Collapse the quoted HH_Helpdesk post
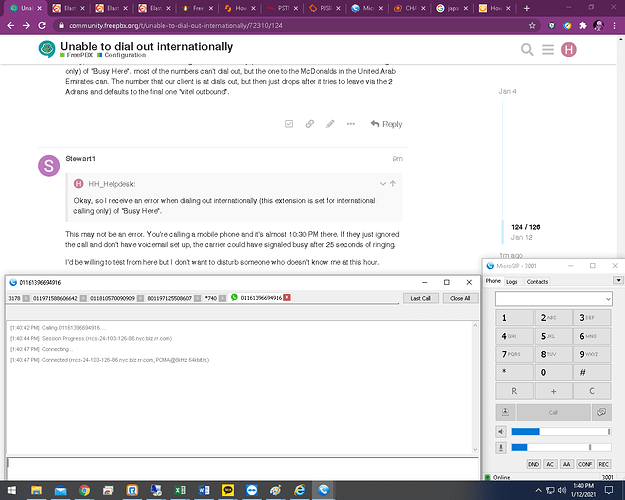This screenshot has height=500, width=625. point(381,184)
